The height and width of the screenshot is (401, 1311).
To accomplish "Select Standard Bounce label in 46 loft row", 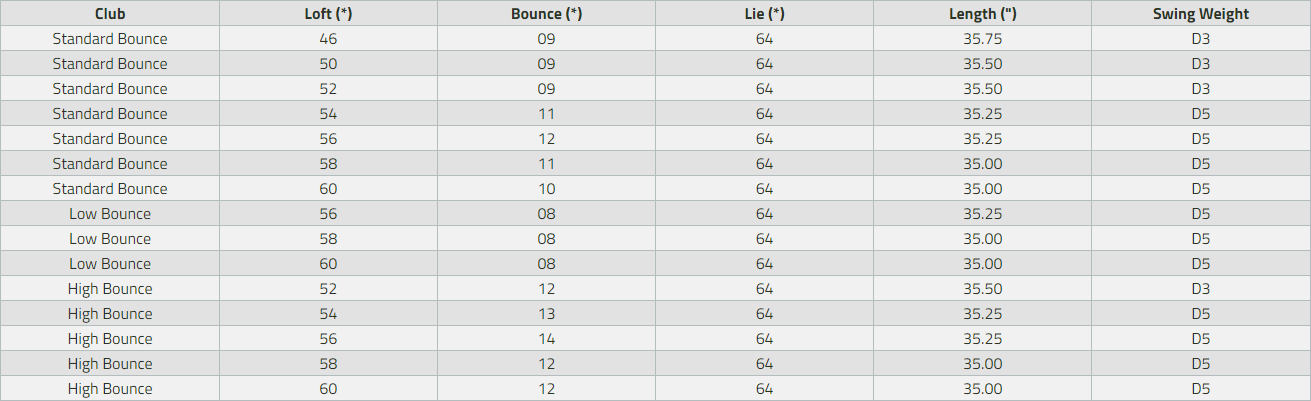I will [x=110, y=39].
